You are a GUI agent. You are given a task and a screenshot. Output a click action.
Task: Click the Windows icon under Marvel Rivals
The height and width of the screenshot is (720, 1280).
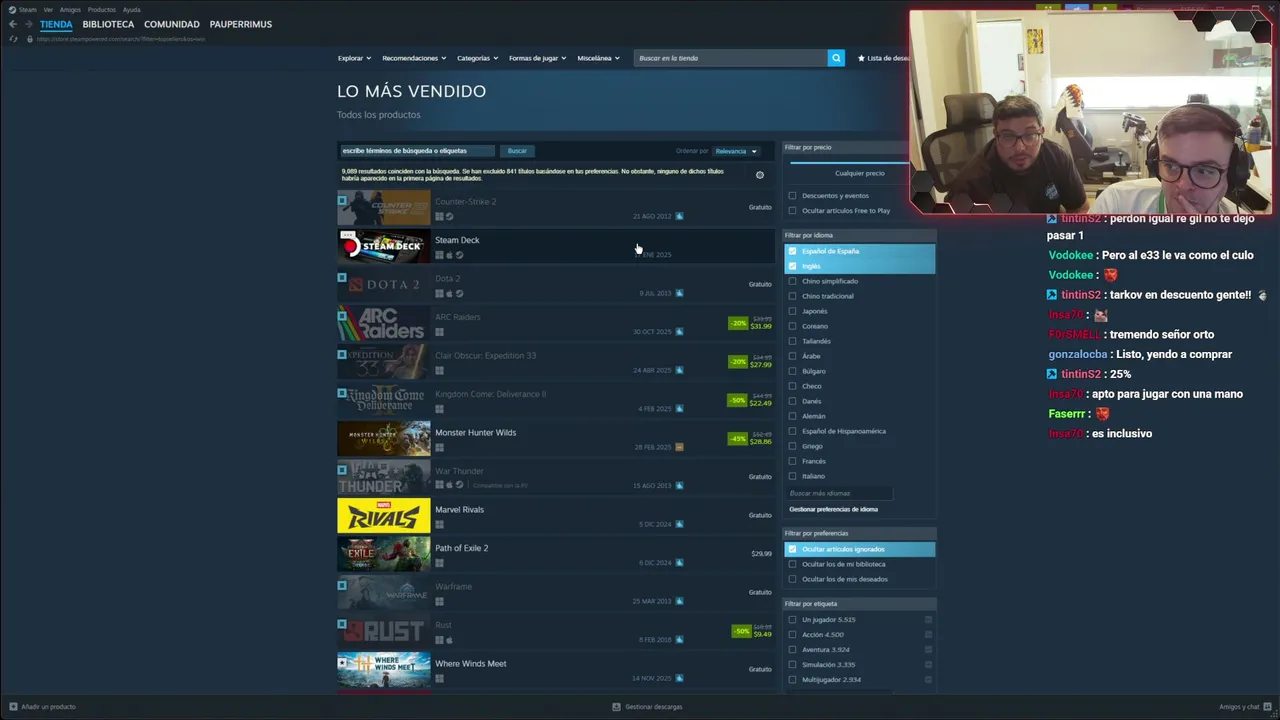pyautogui.click(x=439, y=524)
